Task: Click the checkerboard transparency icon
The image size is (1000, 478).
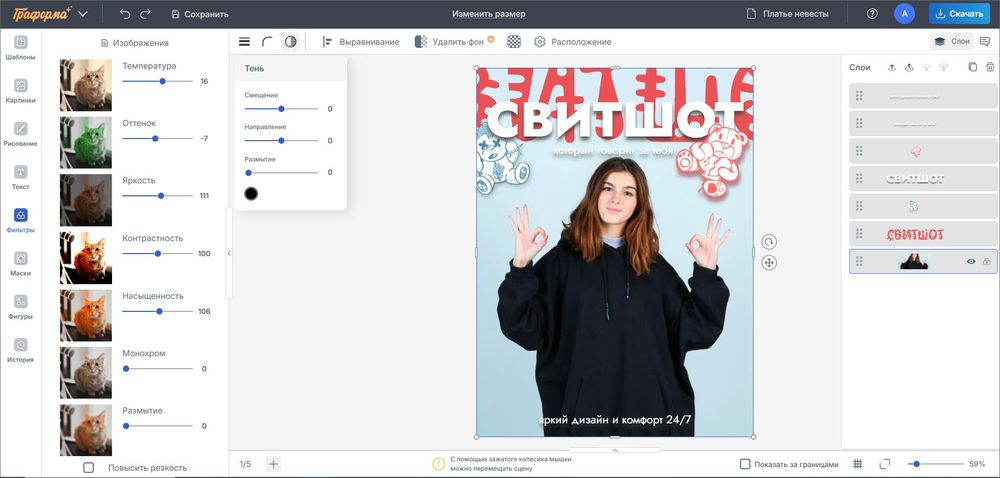Action: [x=514, y=41]
